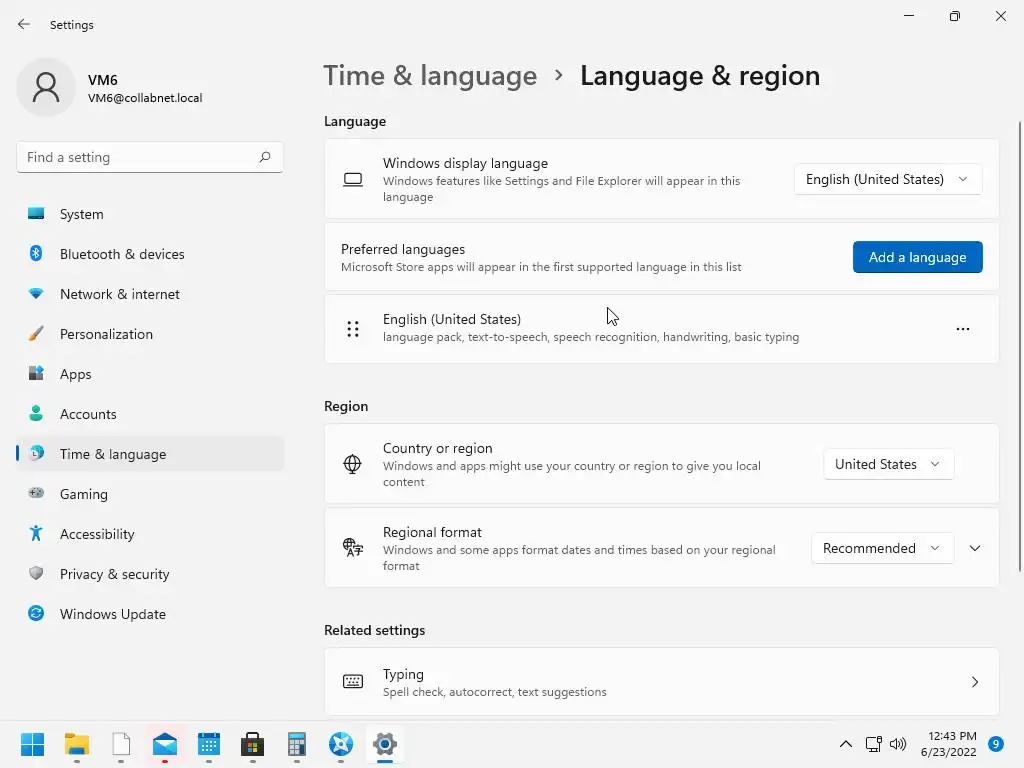Click the network icon in system tray
This screenshot has height=768, width=1024.
point(873,744)
